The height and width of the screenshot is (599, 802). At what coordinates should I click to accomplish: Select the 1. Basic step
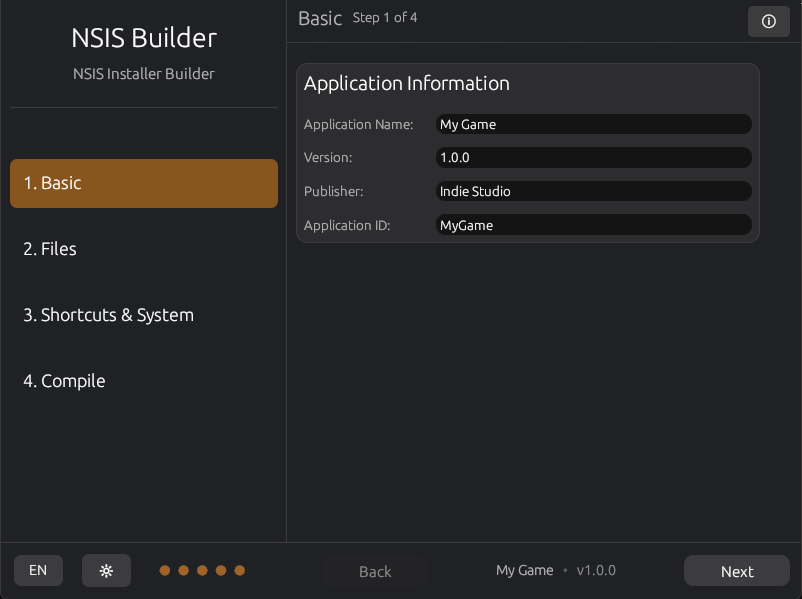coord(144,183)
